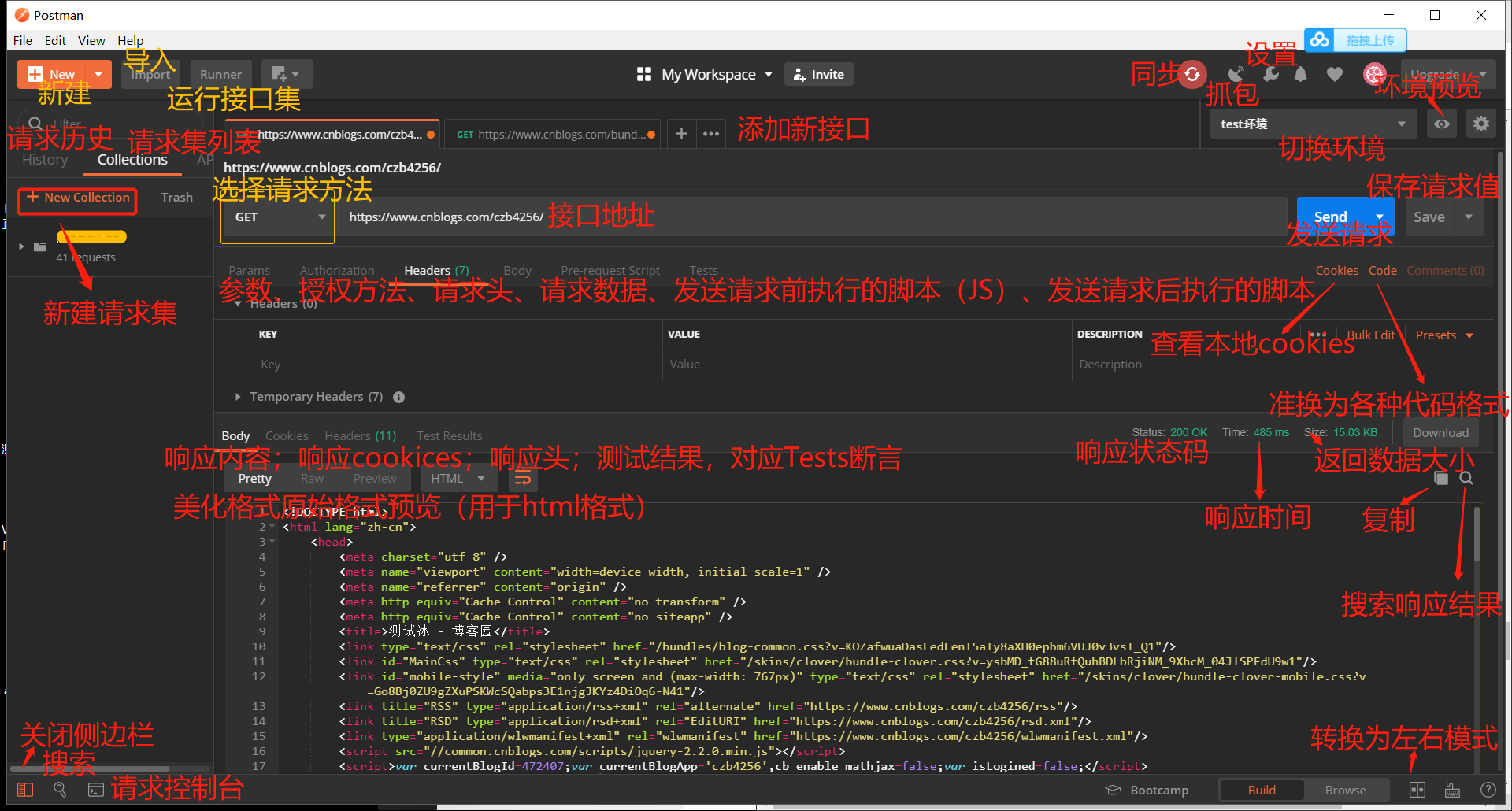Click the collection folder icon
The height and width of the screenshot is (811, 1512).
(x=40, y=246)
